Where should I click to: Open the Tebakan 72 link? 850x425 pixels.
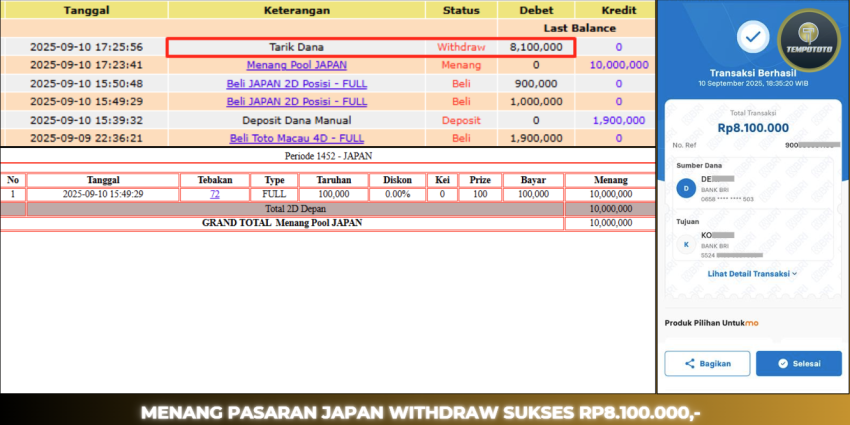pos(215,194)
